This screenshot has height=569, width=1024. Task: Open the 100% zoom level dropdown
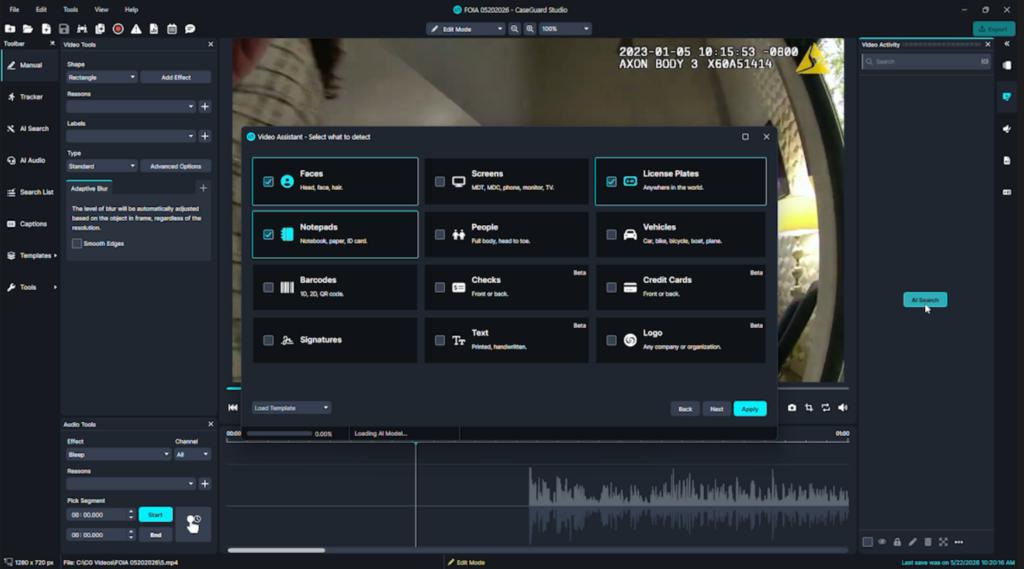tap(565, 29)
